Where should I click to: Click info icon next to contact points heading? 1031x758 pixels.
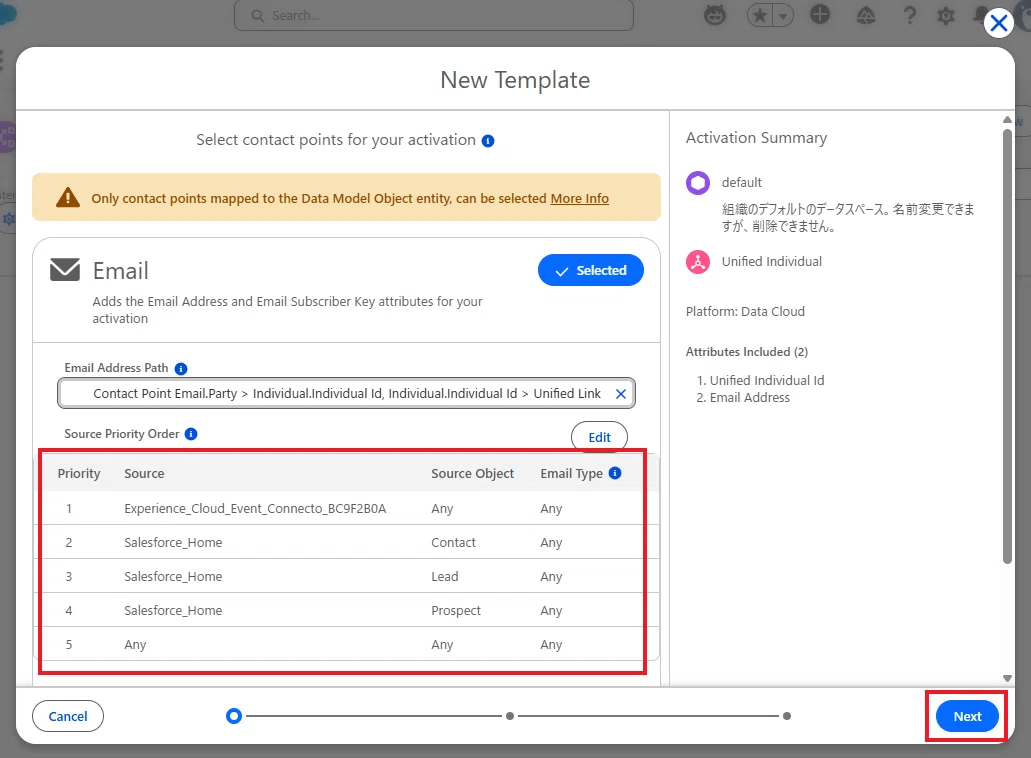click(x=488, y=141)
